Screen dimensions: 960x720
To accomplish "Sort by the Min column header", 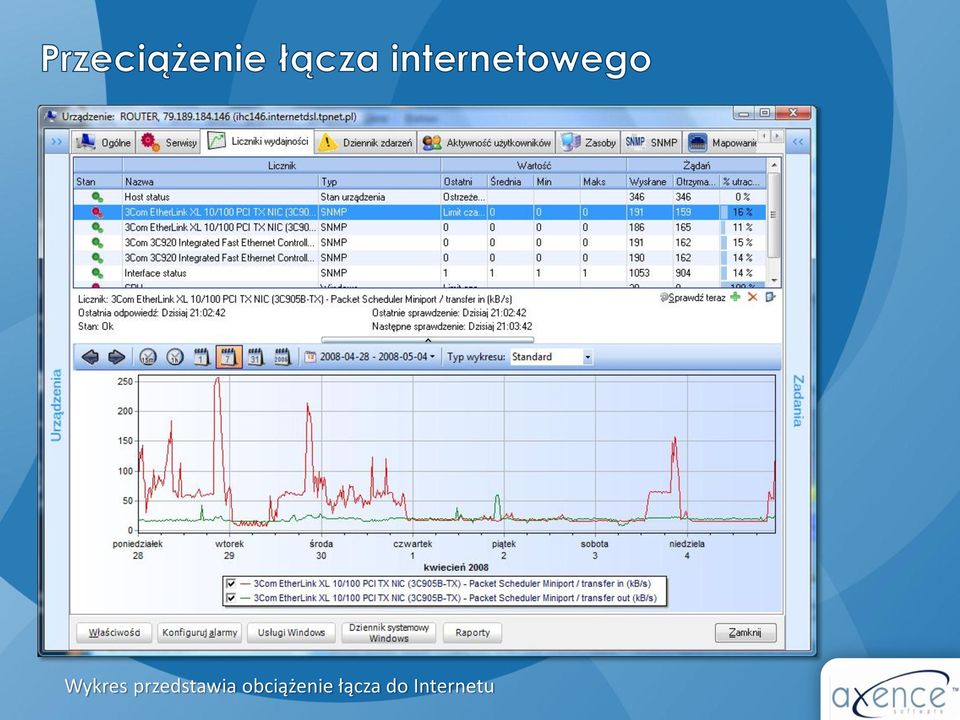I will 557,182.
